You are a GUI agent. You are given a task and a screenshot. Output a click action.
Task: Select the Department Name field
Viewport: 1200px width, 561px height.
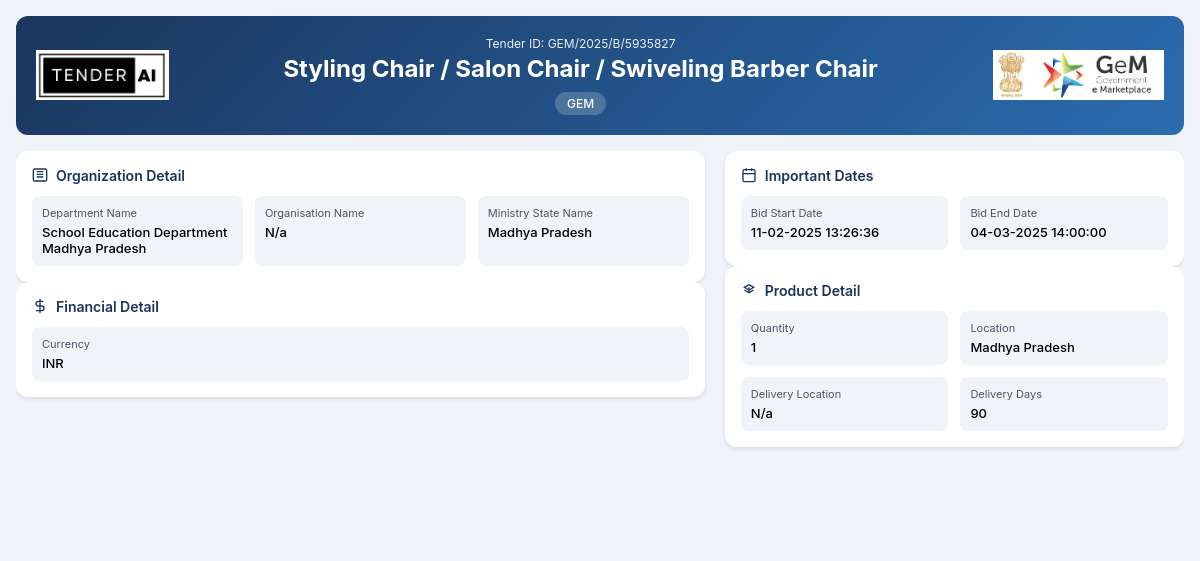click(137, 231)
